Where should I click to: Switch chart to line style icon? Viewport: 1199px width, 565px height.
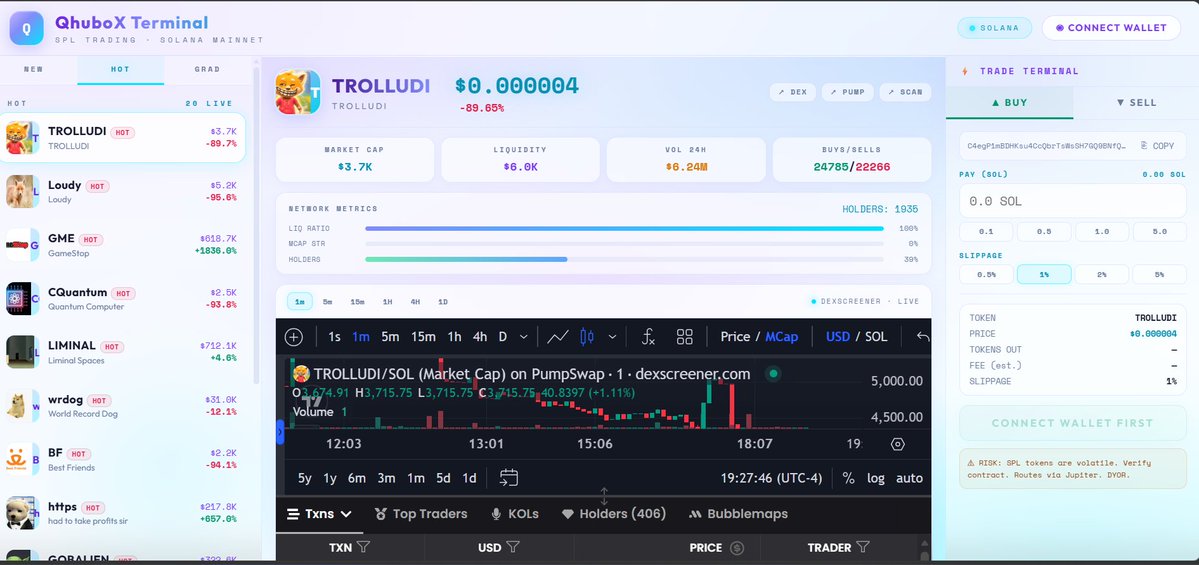pyautogui.click(x=557, y=337)
